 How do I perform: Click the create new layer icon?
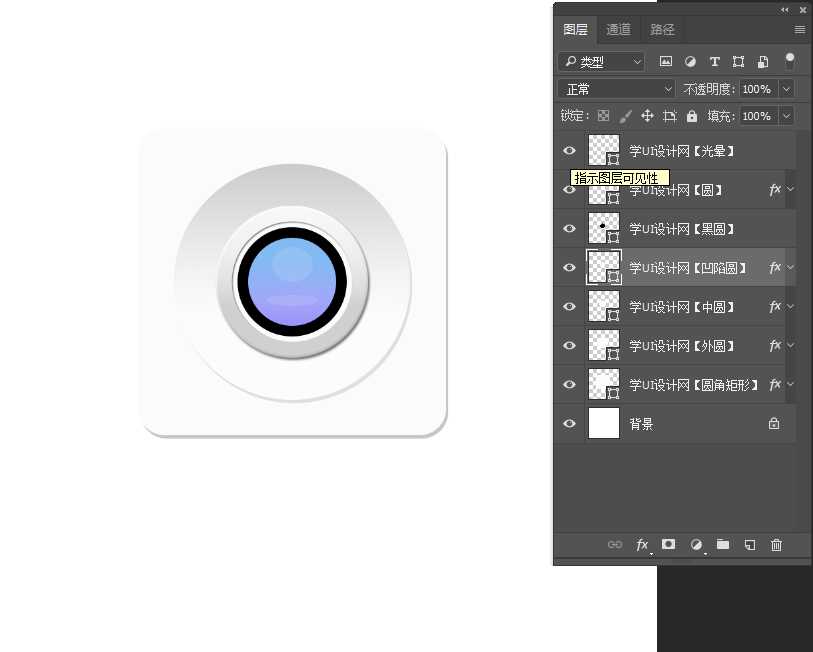(x=750, y=545)
